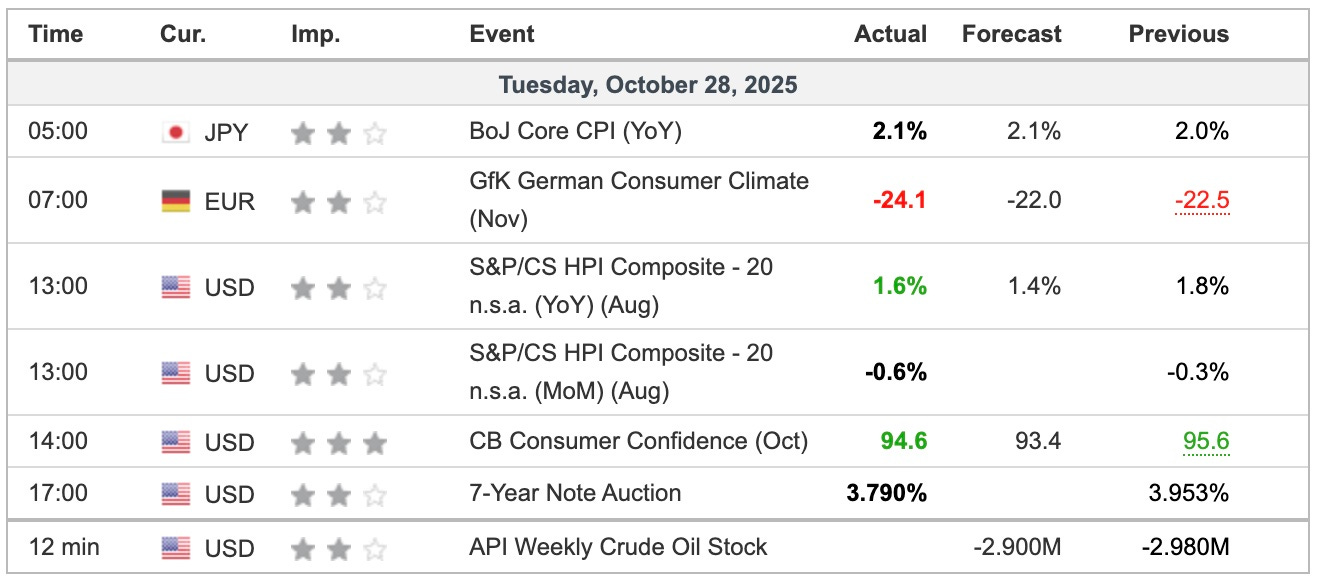Click the German flag icon for EUR

pyautogui.click(x=176, y=201)
